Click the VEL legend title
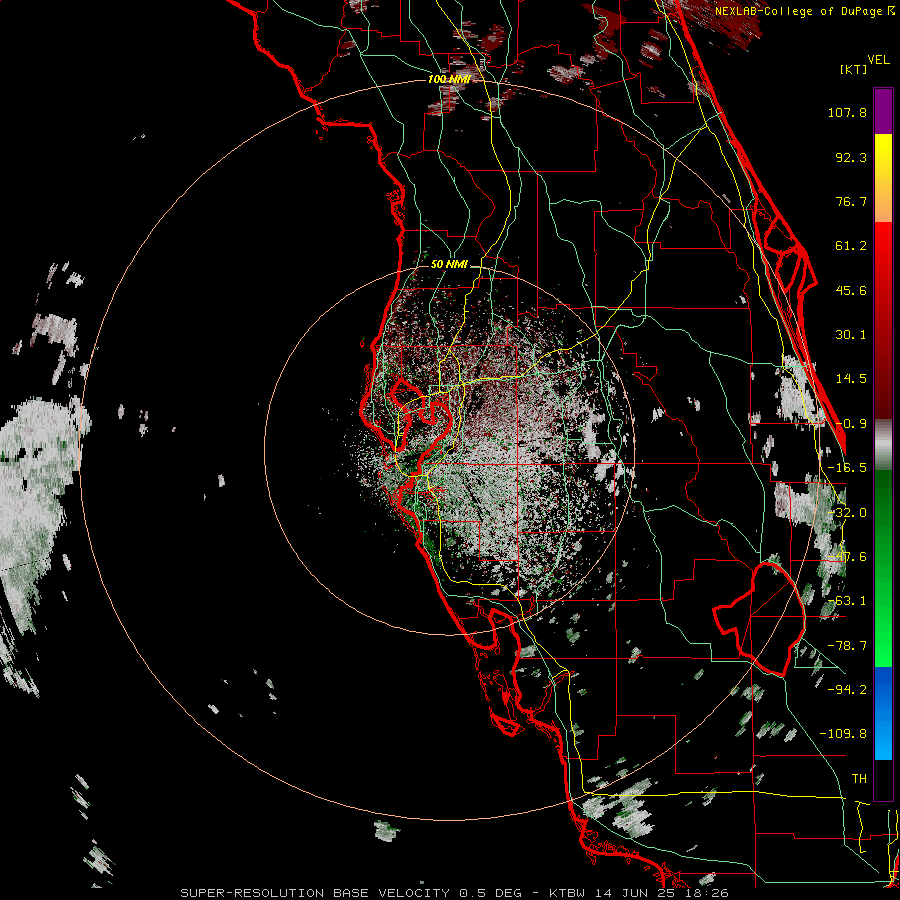The image size is (900, 900). (878, 60)
